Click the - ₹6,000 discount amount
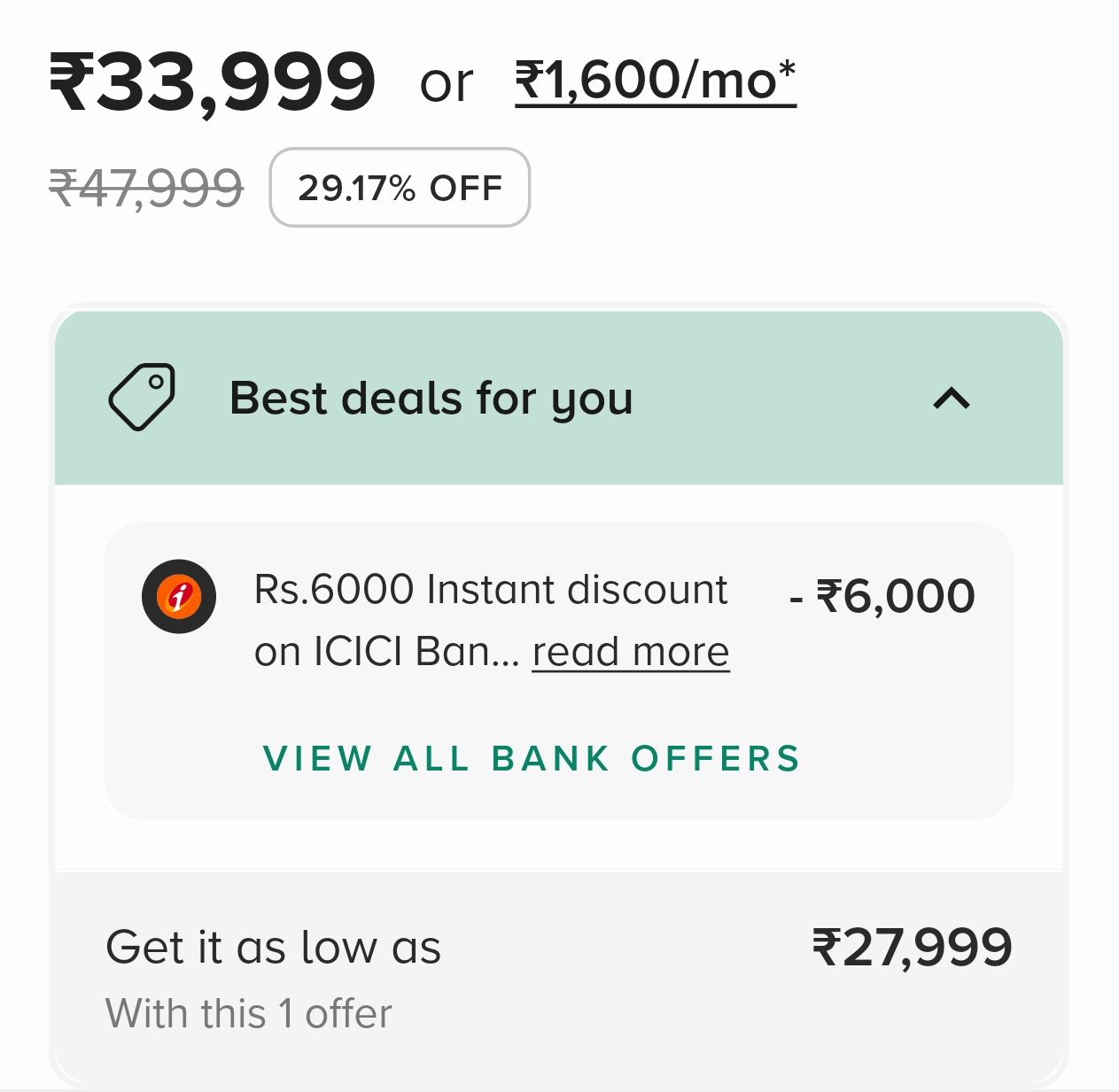Viewport: 1119px width, 1092px height. pyautogui.click(x=882, y=596)
